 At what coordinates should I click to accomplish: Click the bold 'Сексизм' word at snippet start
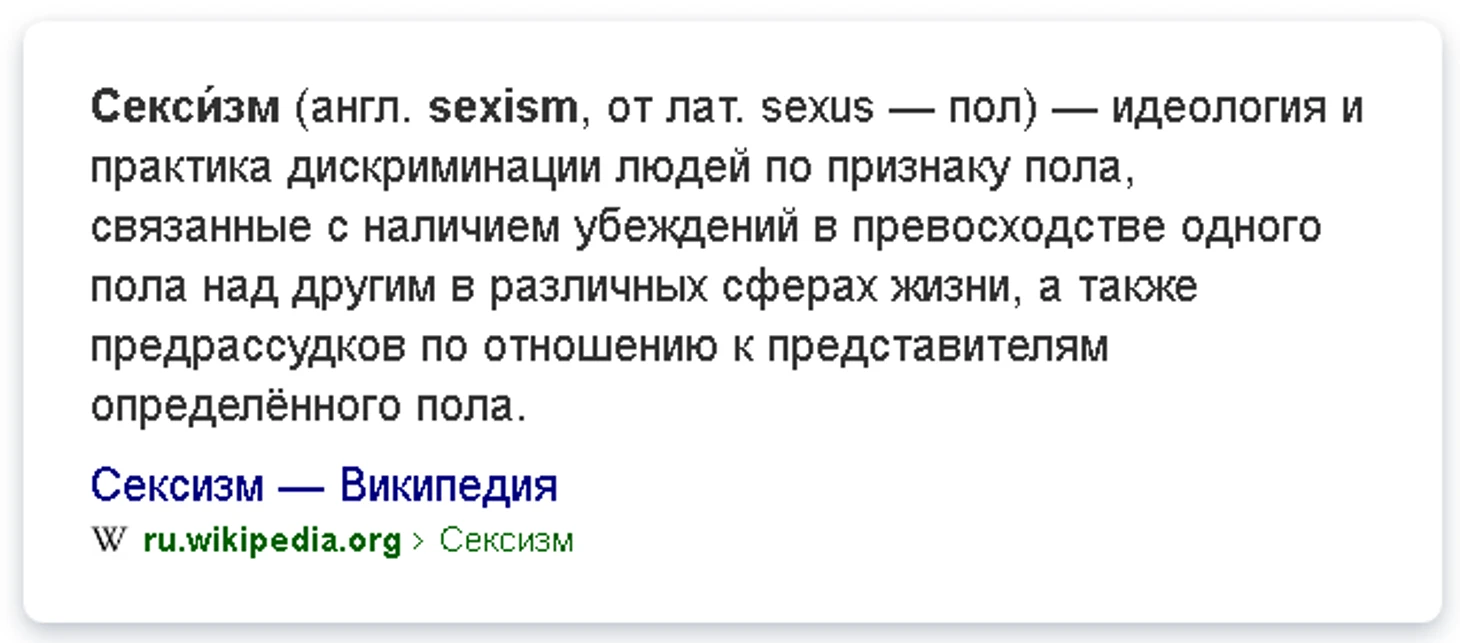(x=185, y=106)
